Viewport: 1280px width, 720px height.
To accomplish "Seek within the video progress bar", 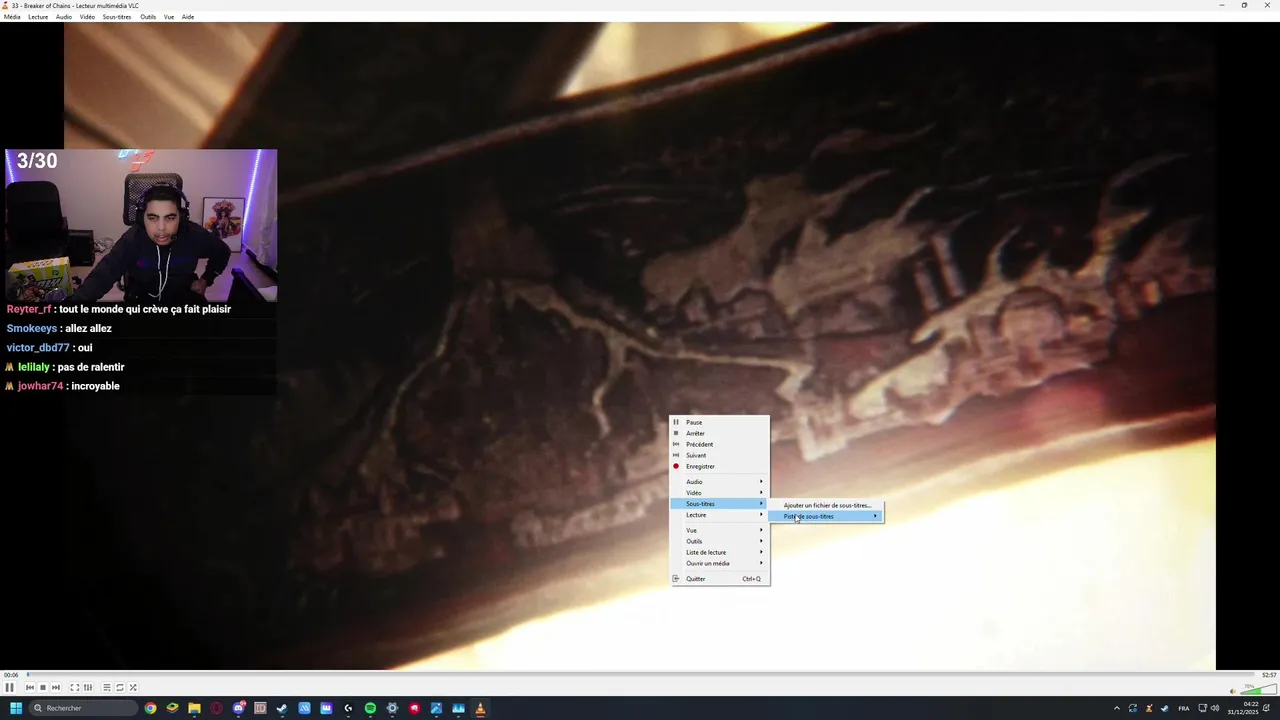I will tap(640, 675).
